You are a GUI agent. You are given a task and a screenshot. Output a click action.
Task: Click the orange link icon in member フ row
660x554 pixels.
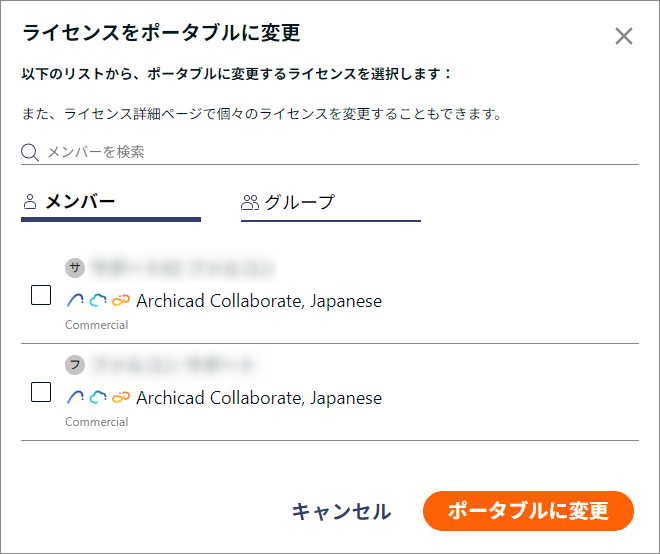coord(121,397)
